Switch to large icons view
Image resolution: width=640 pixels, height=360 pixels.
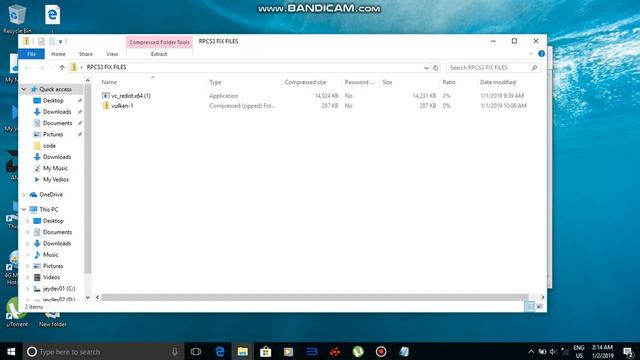click(x=540, y=306)
